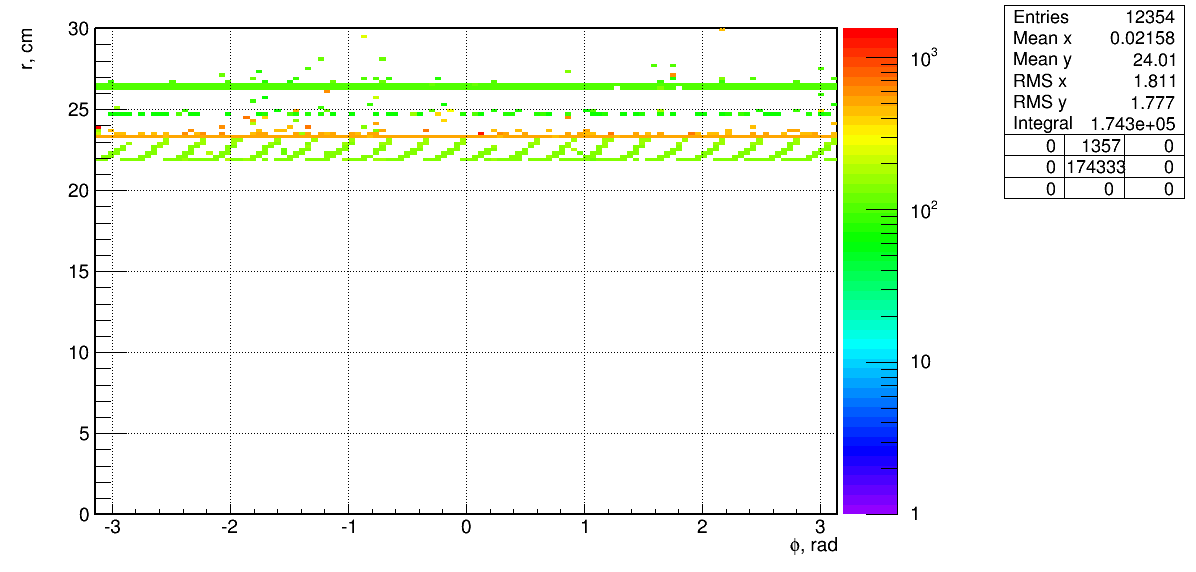Click the y-axis tick label 20
This screenshot has height=572, width=1196.
81,191
